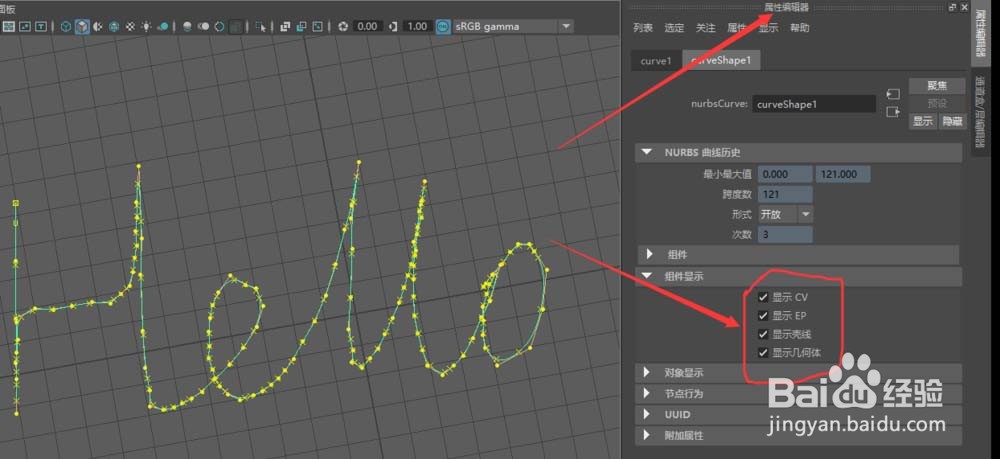Click the greyed depth of field icon
Screen dimensions: 1000x459
tap(236, 27)
